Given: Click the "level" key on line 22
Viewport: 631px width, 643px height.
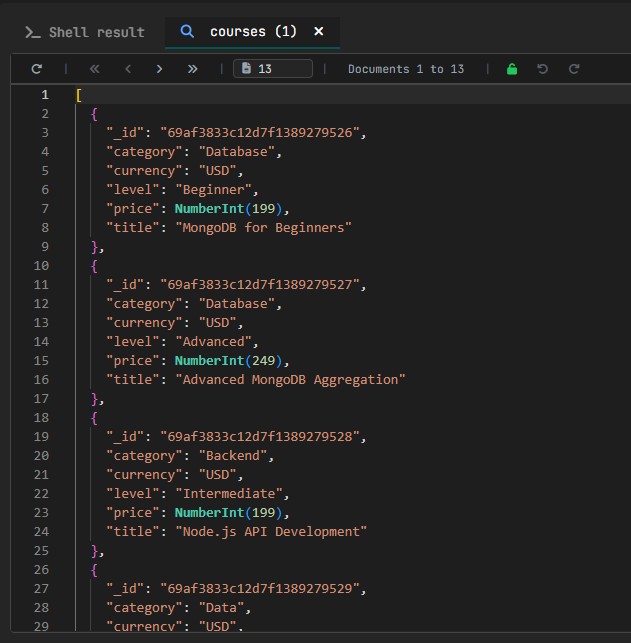Looking at the screenshot, I should (x=133, y=494).
